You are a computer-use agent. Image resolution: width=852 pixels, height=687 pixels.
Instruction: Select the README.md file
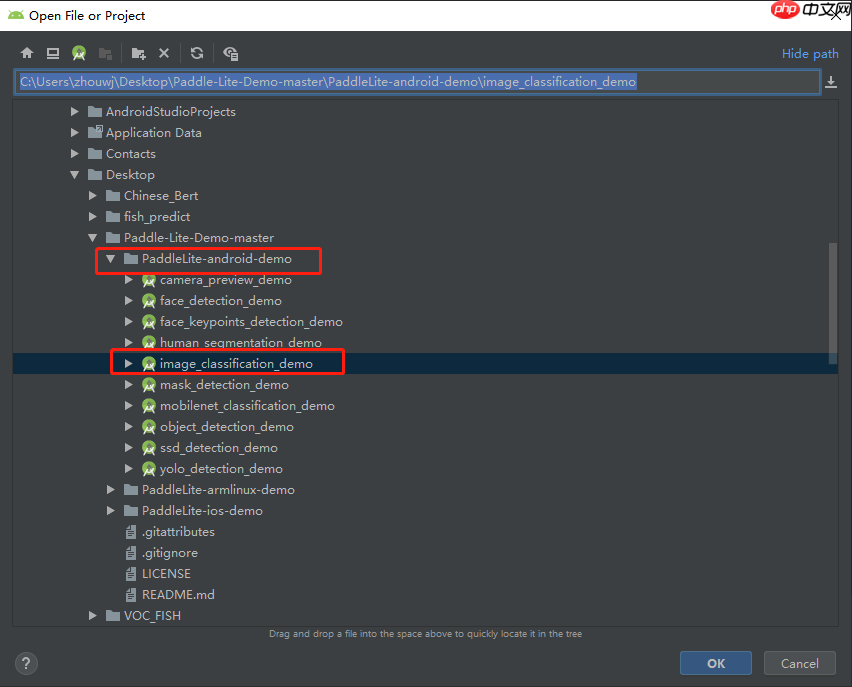point(177,595)
